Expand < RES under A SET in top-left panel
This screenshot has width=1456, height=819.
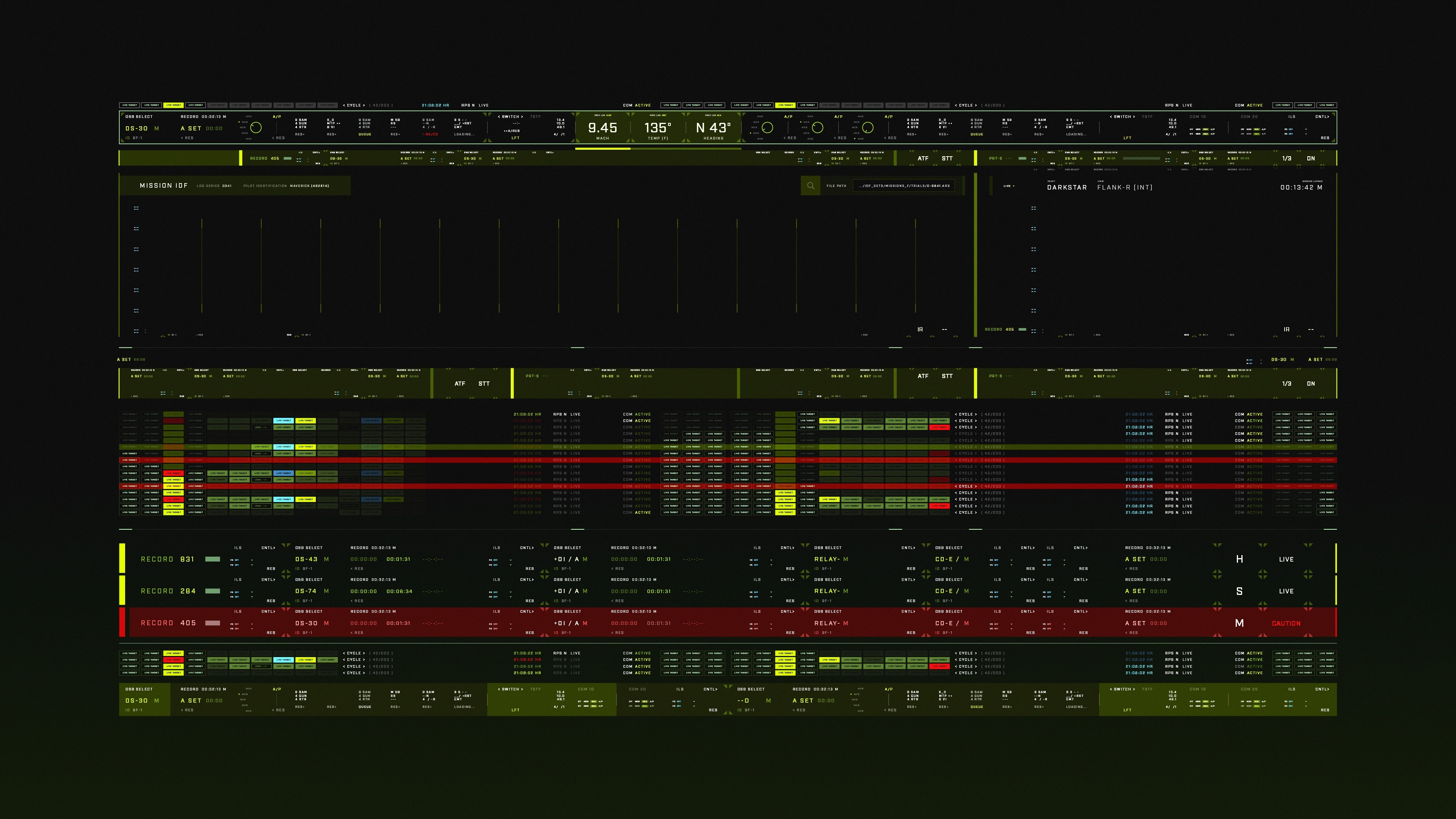click(187, 138)
